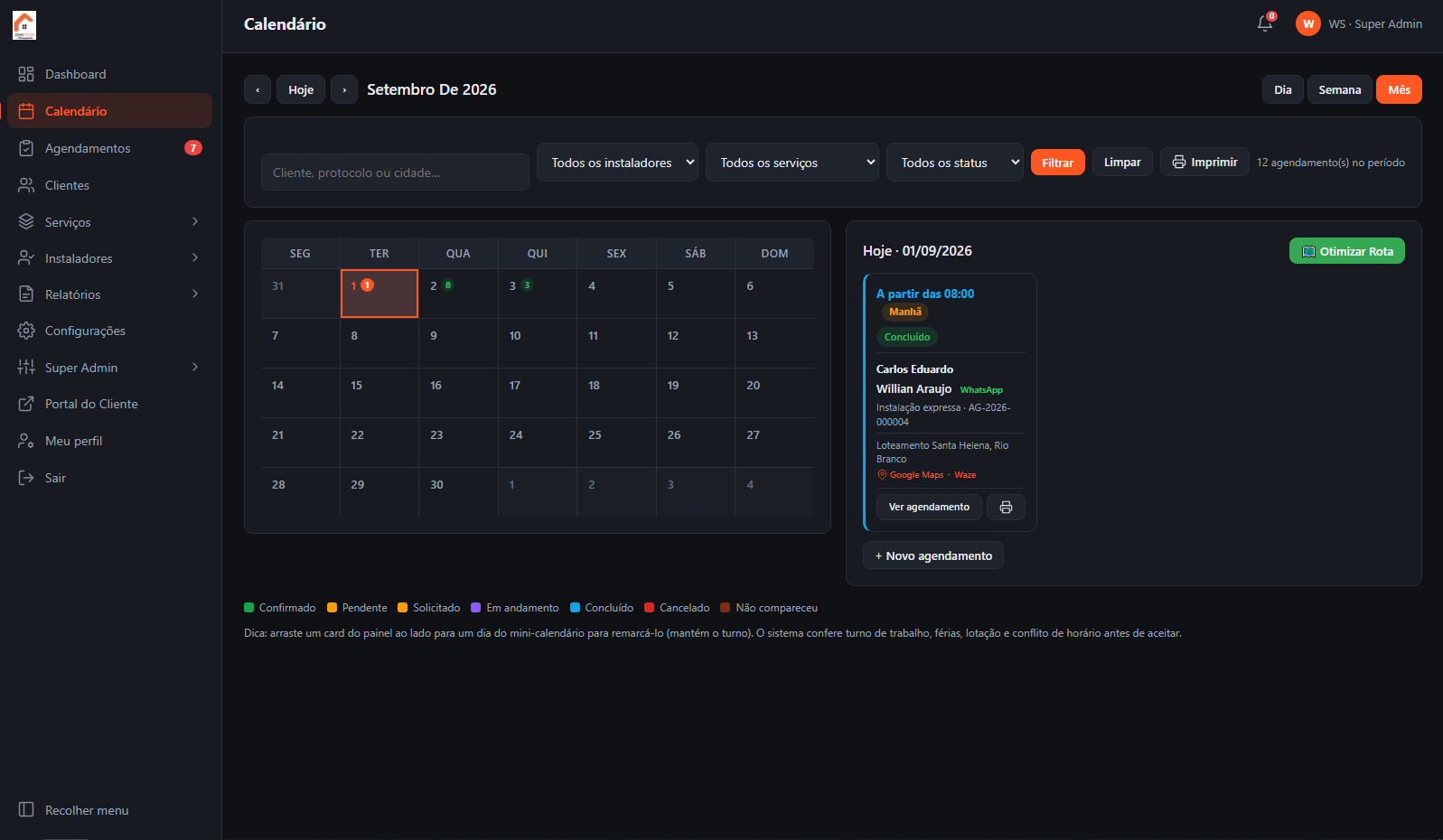The height and width of the screenshot is (840, 1443).
Task: Click the Filtrar button
Action: point(1057,163)
